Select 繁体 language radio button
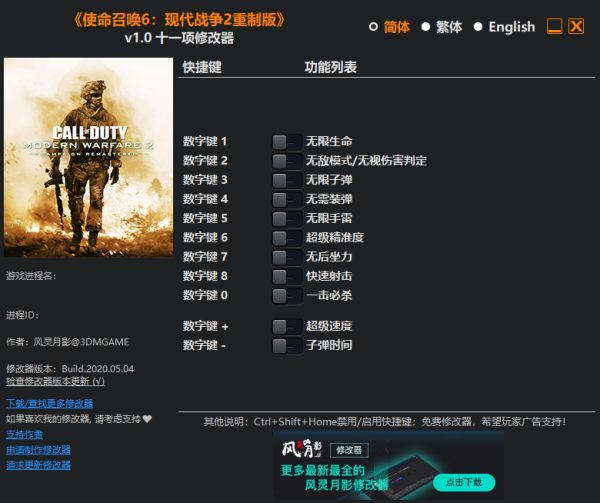The height and width of the screenshot is (503, 600). 426,27
